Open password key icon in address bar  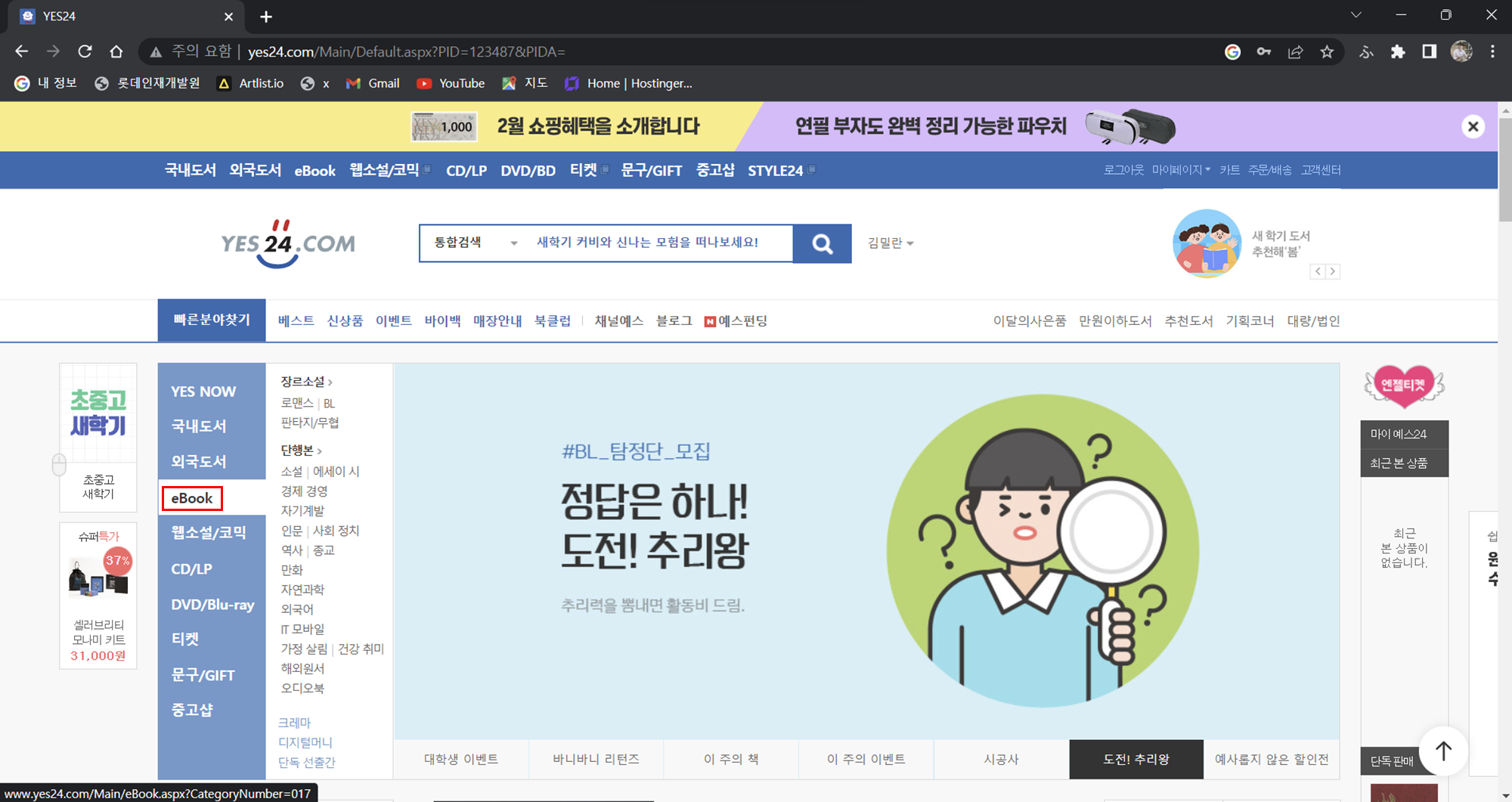[x=1264, y=51]
